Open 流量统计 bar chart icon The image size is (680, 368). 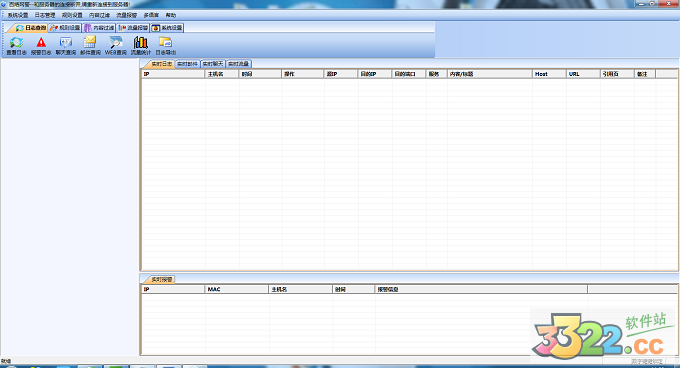click(x=141, y=46)
